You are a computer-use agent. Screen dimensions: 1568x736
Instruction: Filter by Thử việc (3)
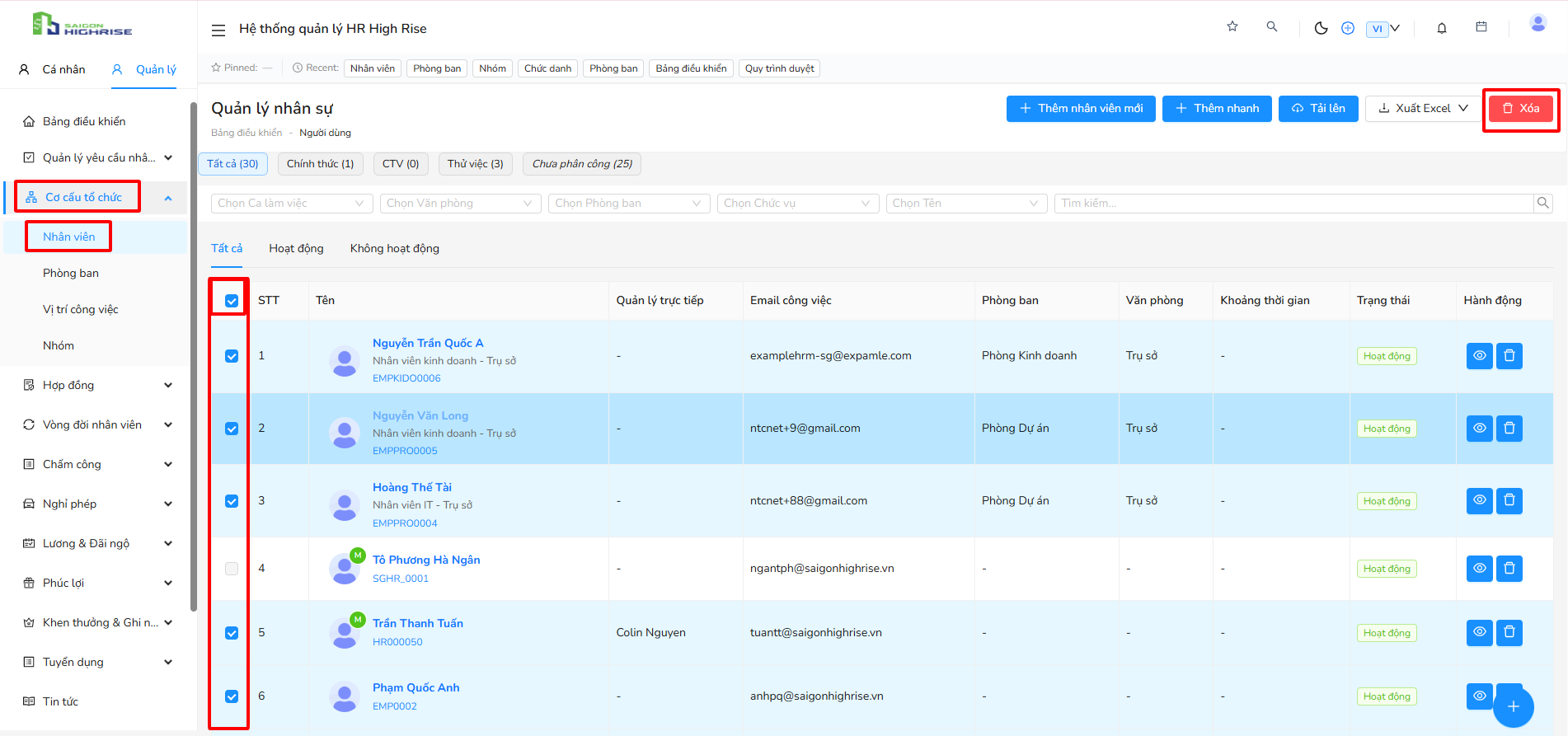(x=475, y=164)
